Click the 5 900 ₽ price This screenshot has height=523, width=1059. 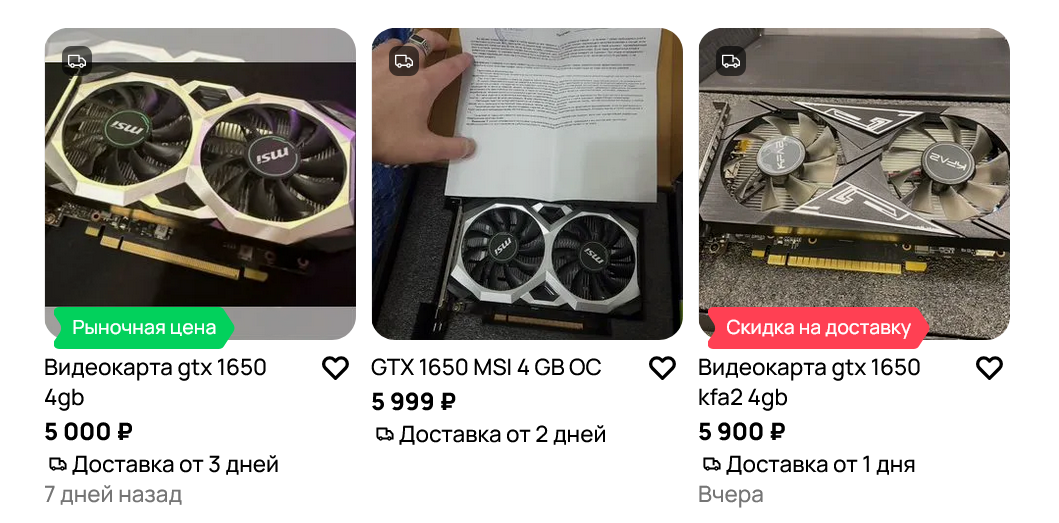[742, 431]
